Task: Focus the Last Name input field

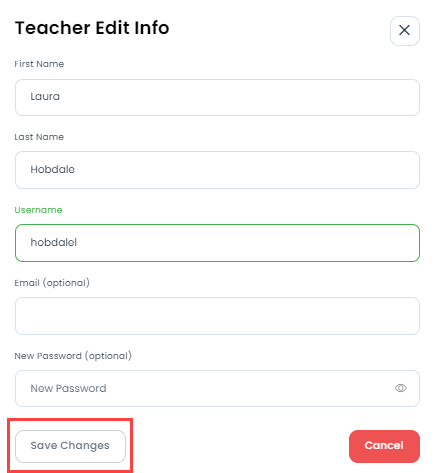Action: 217,170
